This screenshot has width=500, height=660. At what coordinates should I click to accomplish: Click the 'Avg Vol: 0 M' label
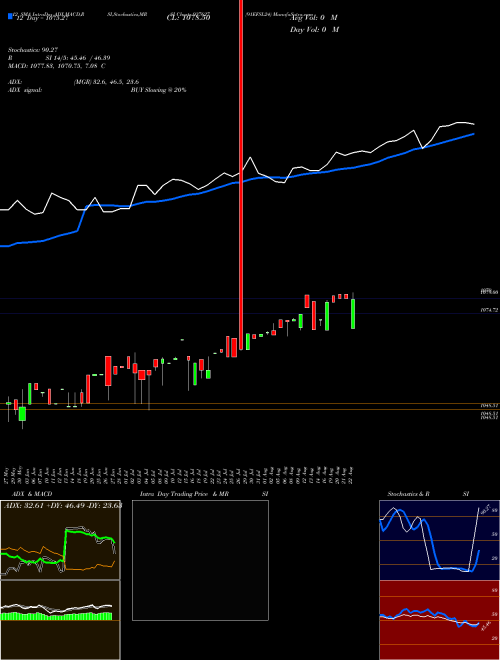pos(314,18)
